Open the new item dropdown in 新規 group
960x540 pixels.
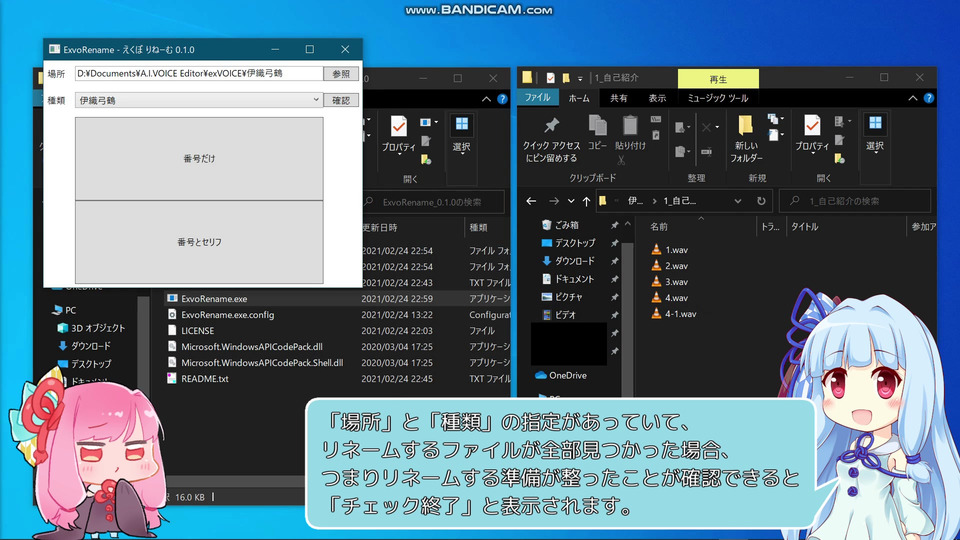[775, 118]
